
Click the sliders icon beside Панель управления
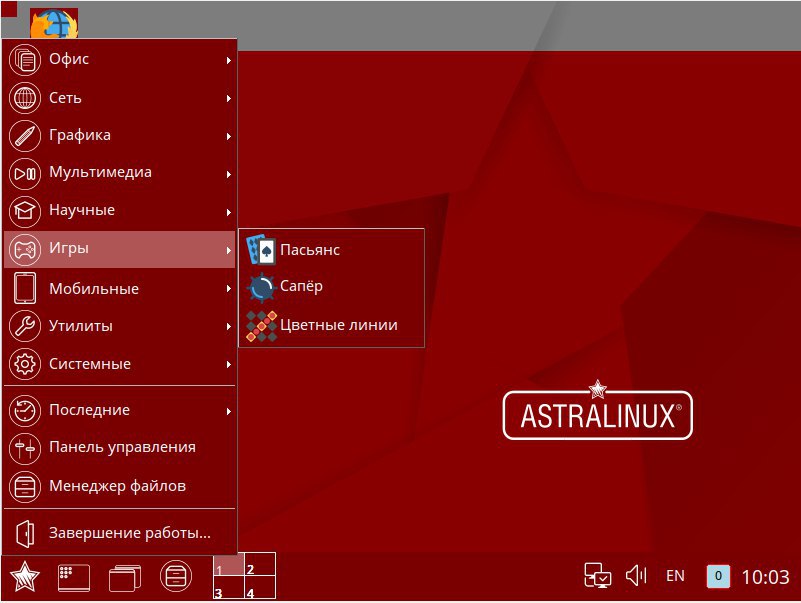25,448
